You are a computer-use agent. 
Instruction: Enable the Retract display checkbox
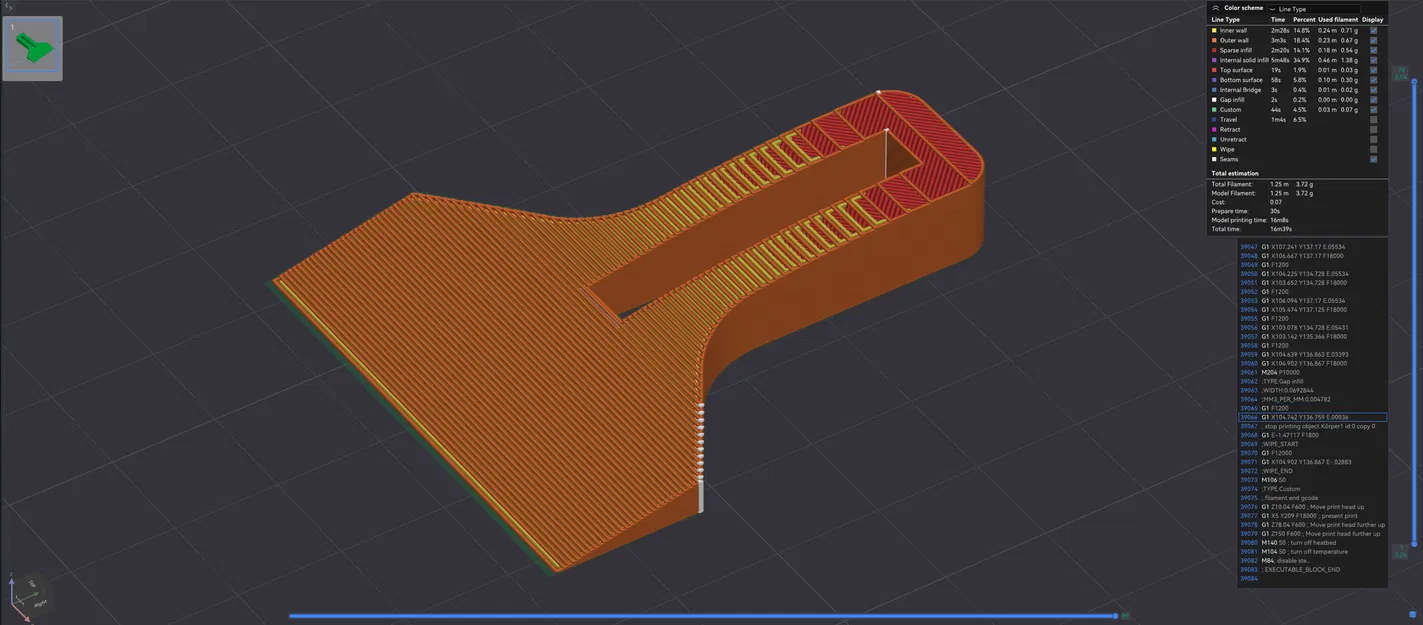click(x=1373, y=129)
